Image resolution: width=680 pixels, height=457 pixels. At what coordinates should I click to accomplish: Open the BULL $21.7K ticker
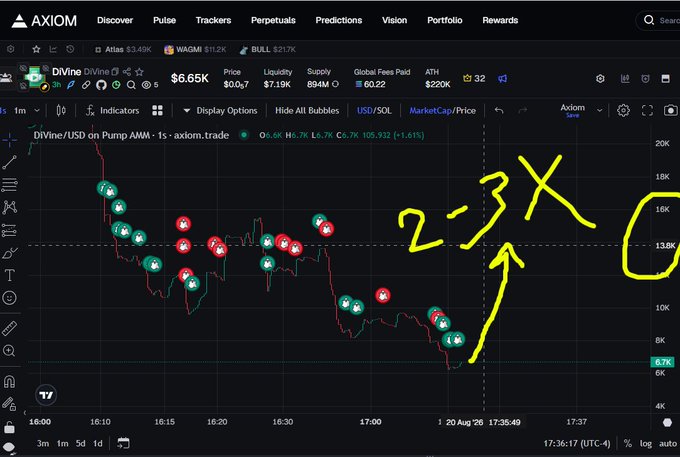click(x=268, y=49)
